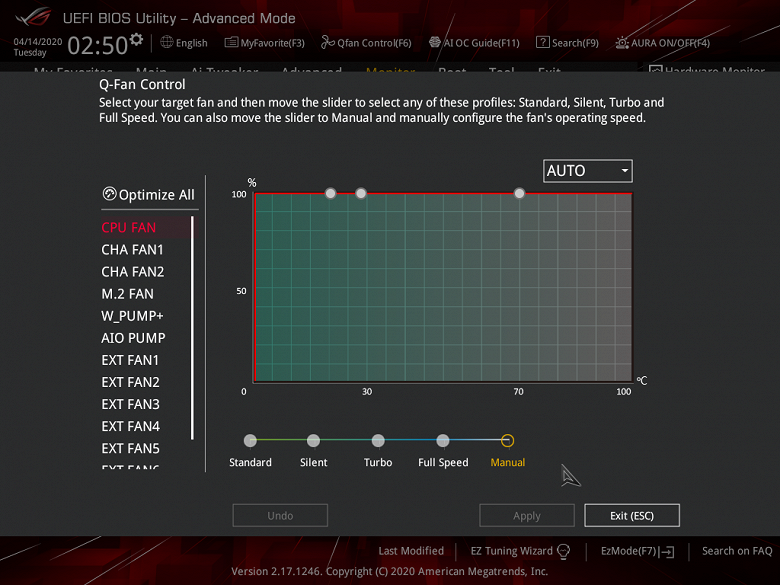Screen dimensions: 780x585
Task: Open Search on FAQ
Action: [x=737, y=551]
